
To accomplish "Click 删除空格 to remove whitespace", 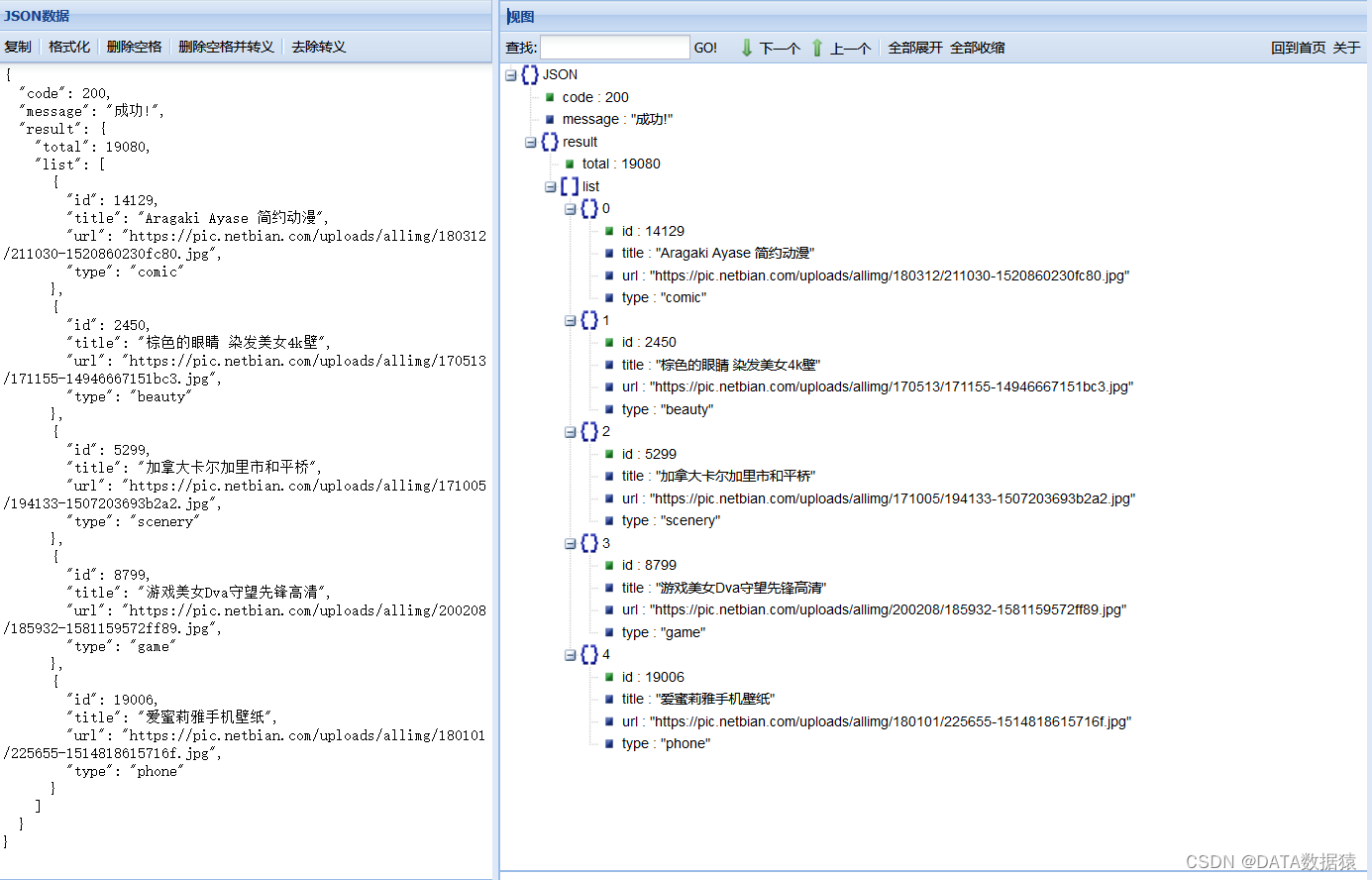I will [134, 46].
